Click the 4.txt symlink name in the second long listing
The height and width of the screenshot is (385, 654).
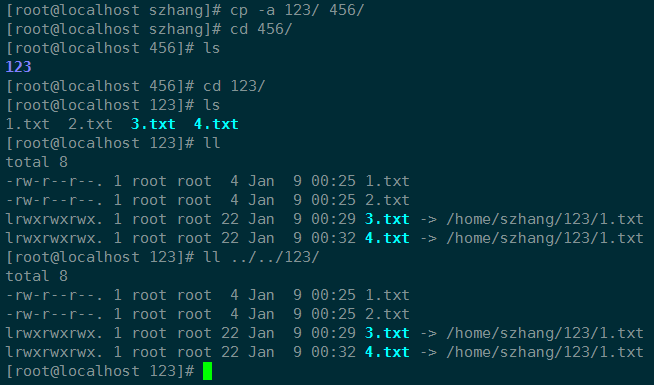tap(387, 352)
